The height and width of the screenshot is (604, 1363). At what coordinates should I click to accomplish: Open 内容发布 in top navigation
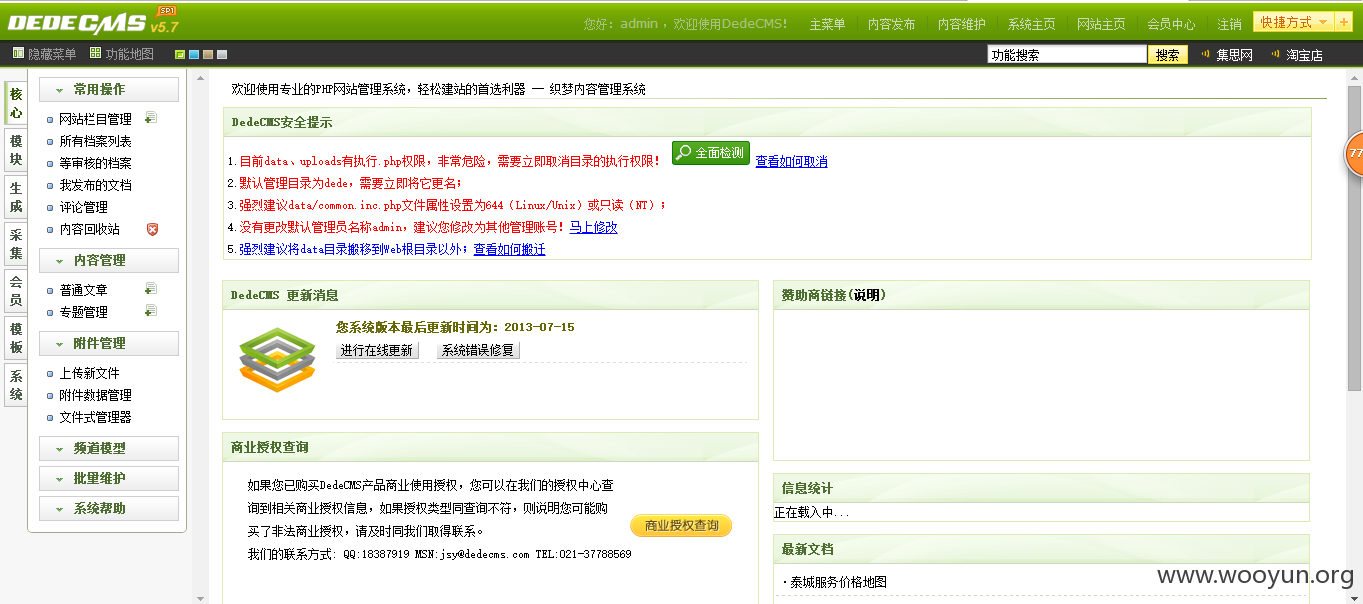click(891, 24)
